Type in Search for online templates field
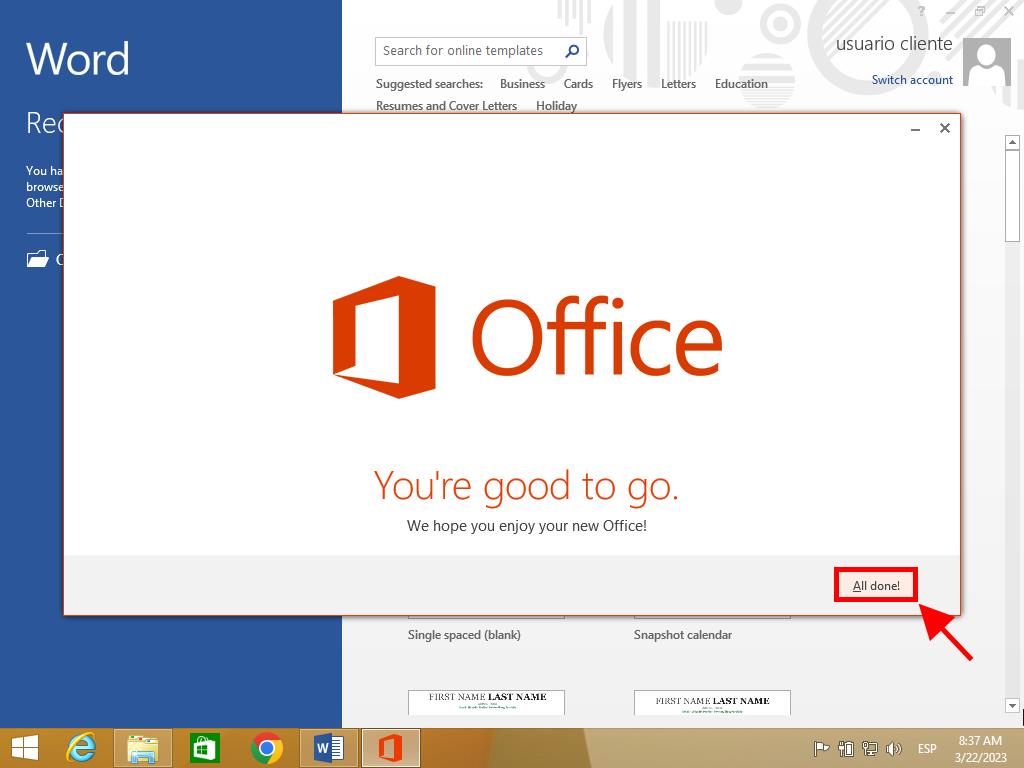The height and width of the screenshot is (768, 1024). 466,51
